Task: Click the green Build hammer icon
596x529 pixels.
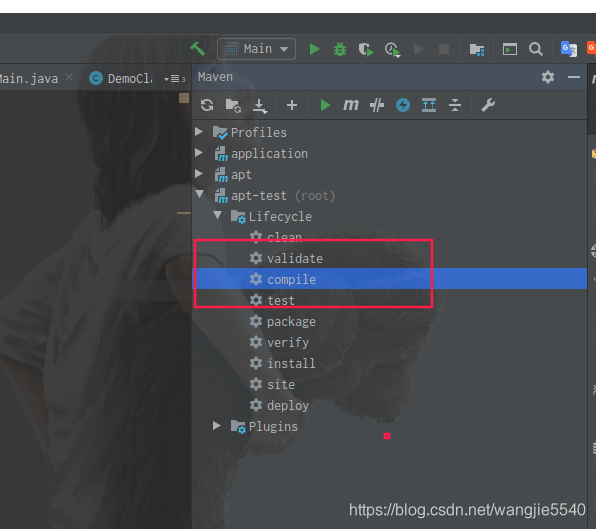Action: [x=198, y=49]
